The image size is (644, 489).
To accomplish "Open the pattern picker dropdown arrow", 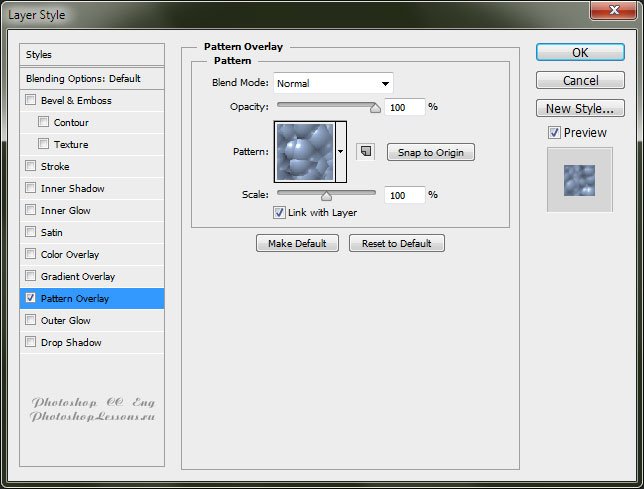I will pos(341,152).
